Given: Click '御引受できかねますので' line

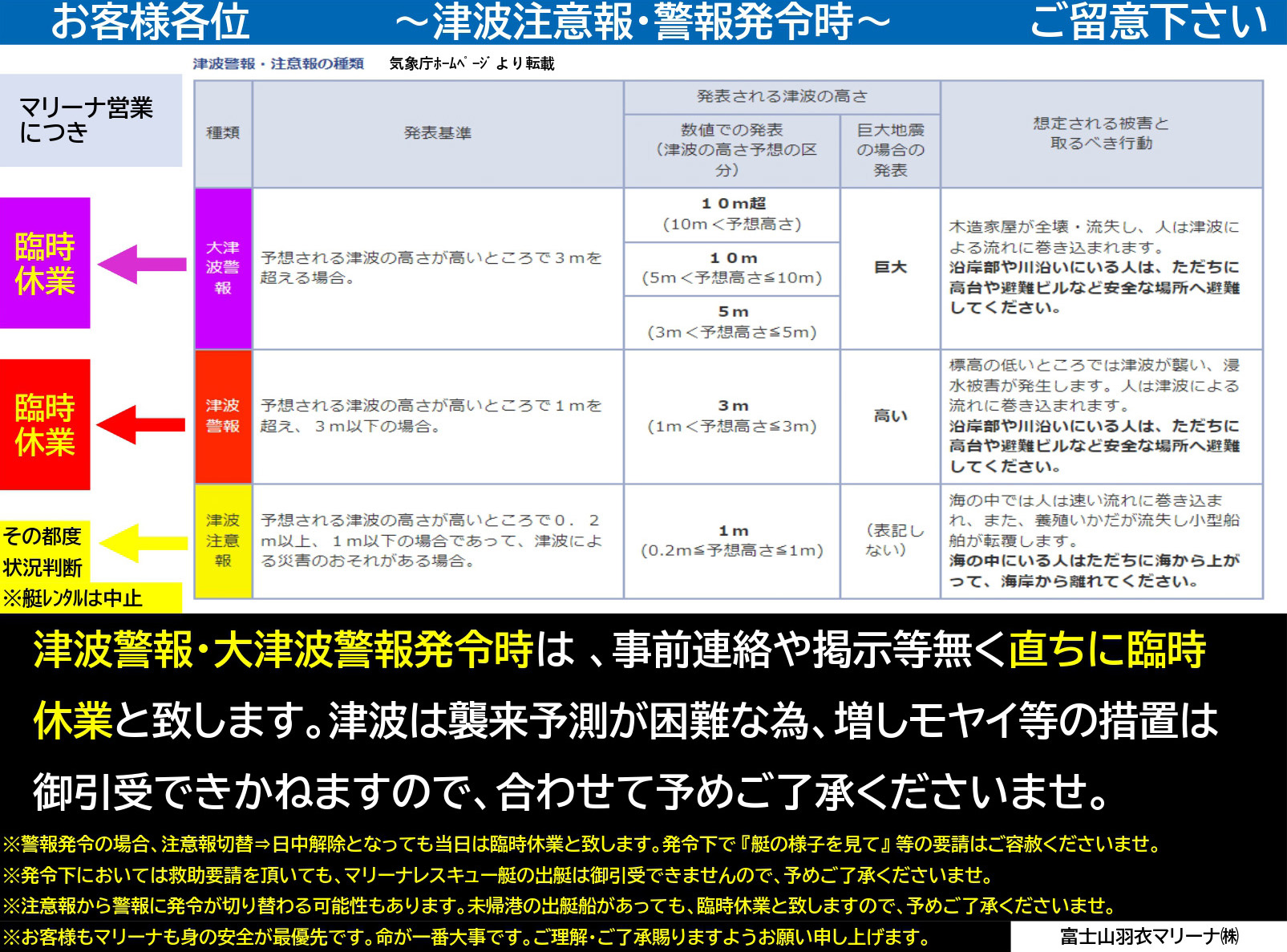Looking at the screenshot, I should click(x=571, y=791).
